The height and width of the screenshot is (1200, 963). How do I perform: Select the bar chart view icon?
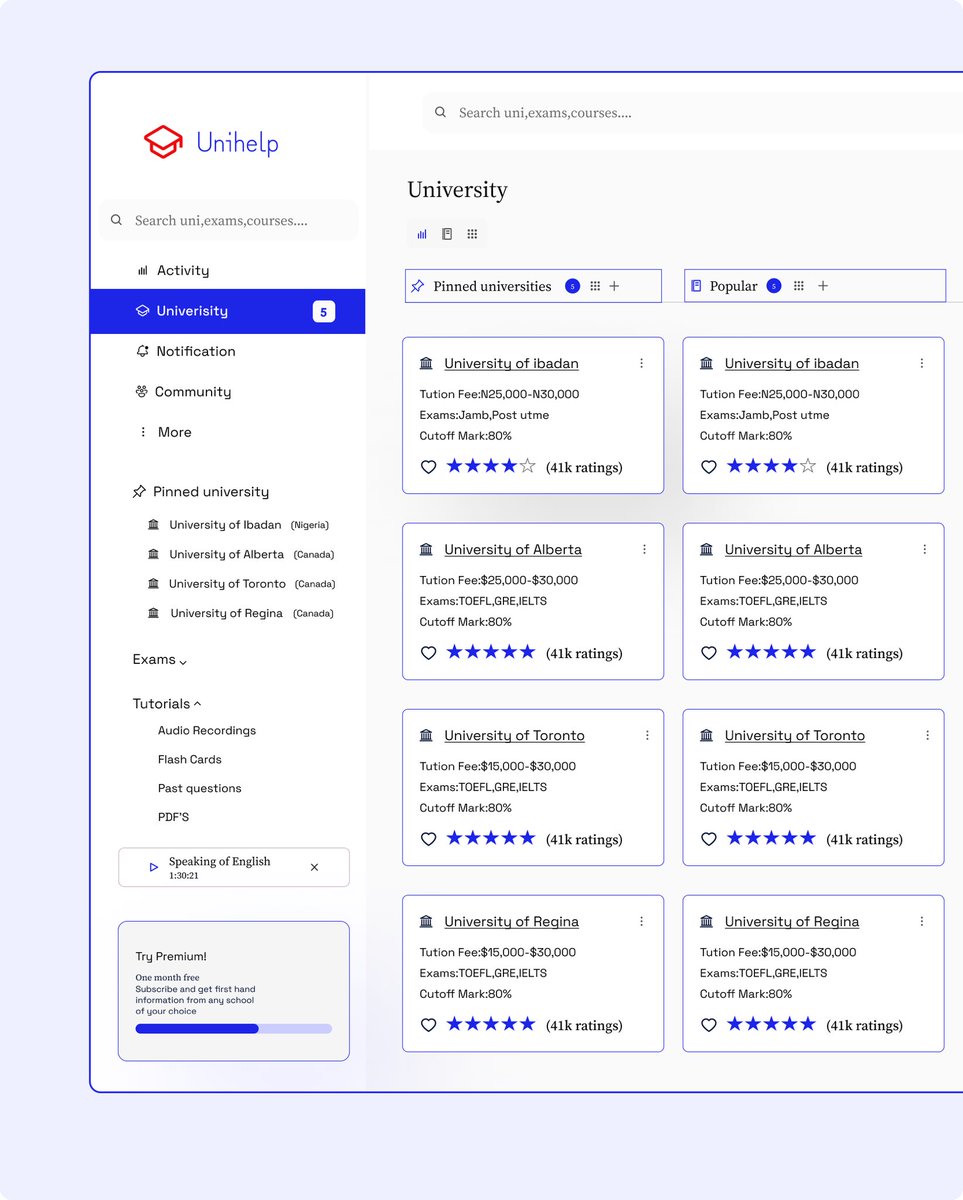click(421, 233)
